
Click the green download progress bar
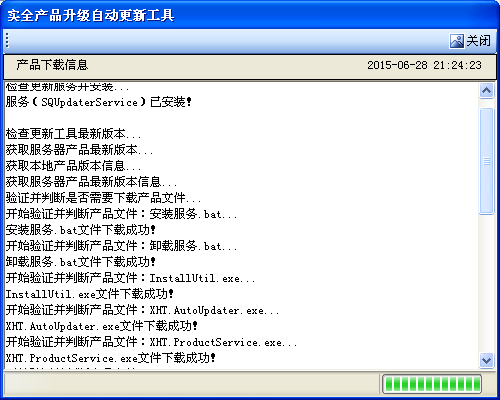[432, 384]
